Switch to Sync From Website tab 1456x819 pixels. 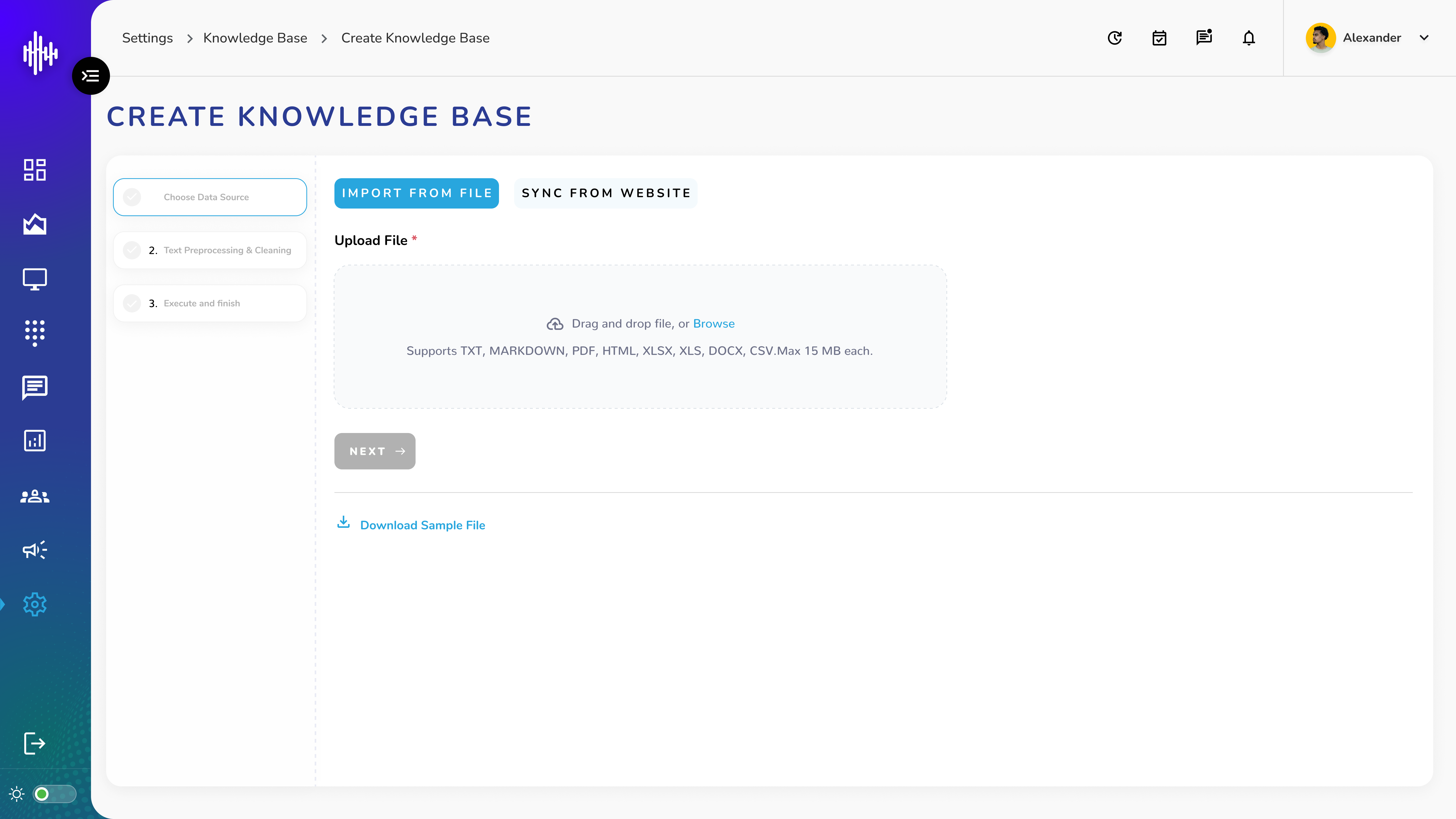click(x=606, y=193)
